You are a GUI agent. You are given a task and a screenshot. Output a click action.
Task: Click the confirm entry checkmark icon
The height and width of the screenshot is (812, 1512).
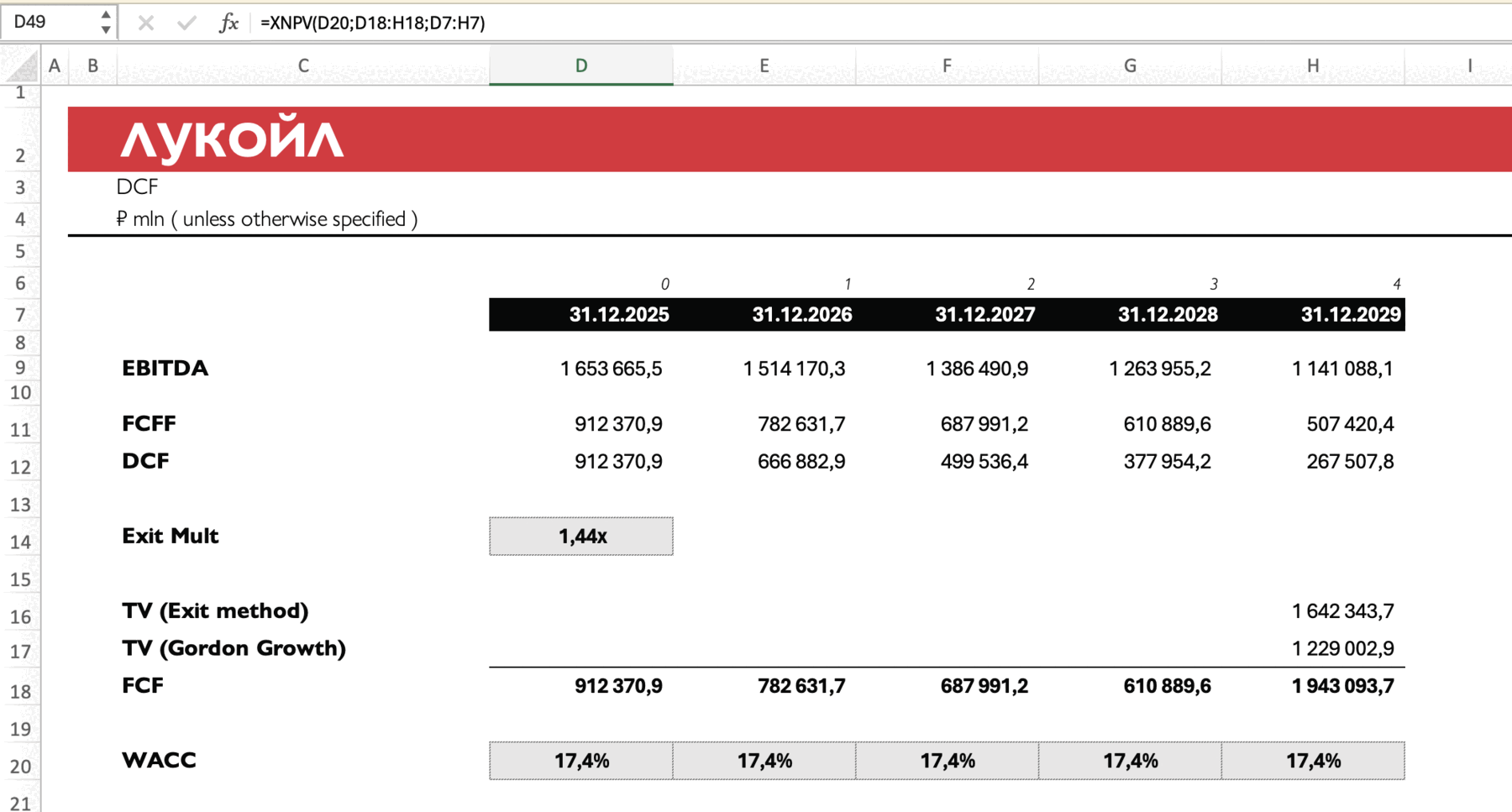(186, 23)
